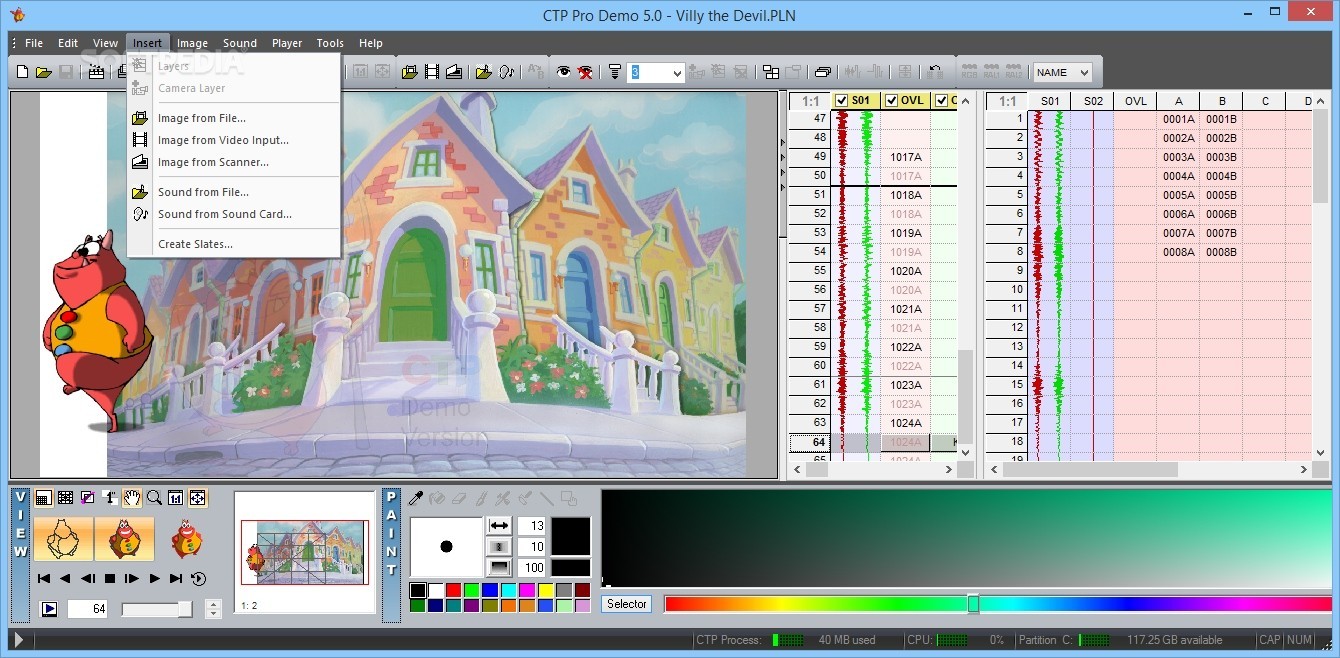Screen dimensions: 1340x658
Task: Pick the red palette swatch
Action: click(453, 590)
